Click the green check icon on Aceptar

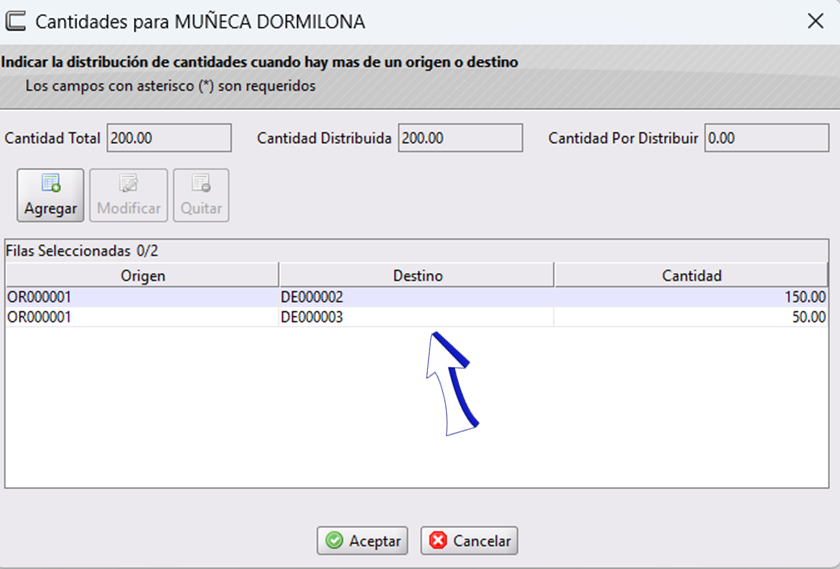click(334, 541)
